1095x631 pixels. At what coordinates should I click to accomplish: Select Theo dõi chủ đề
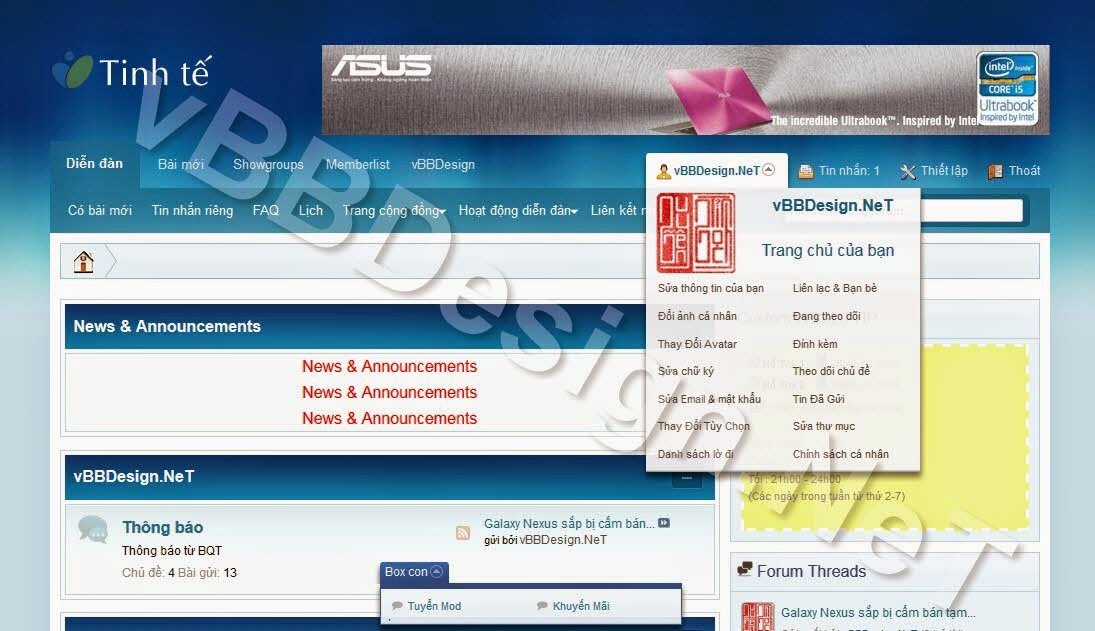click(831, 371)
